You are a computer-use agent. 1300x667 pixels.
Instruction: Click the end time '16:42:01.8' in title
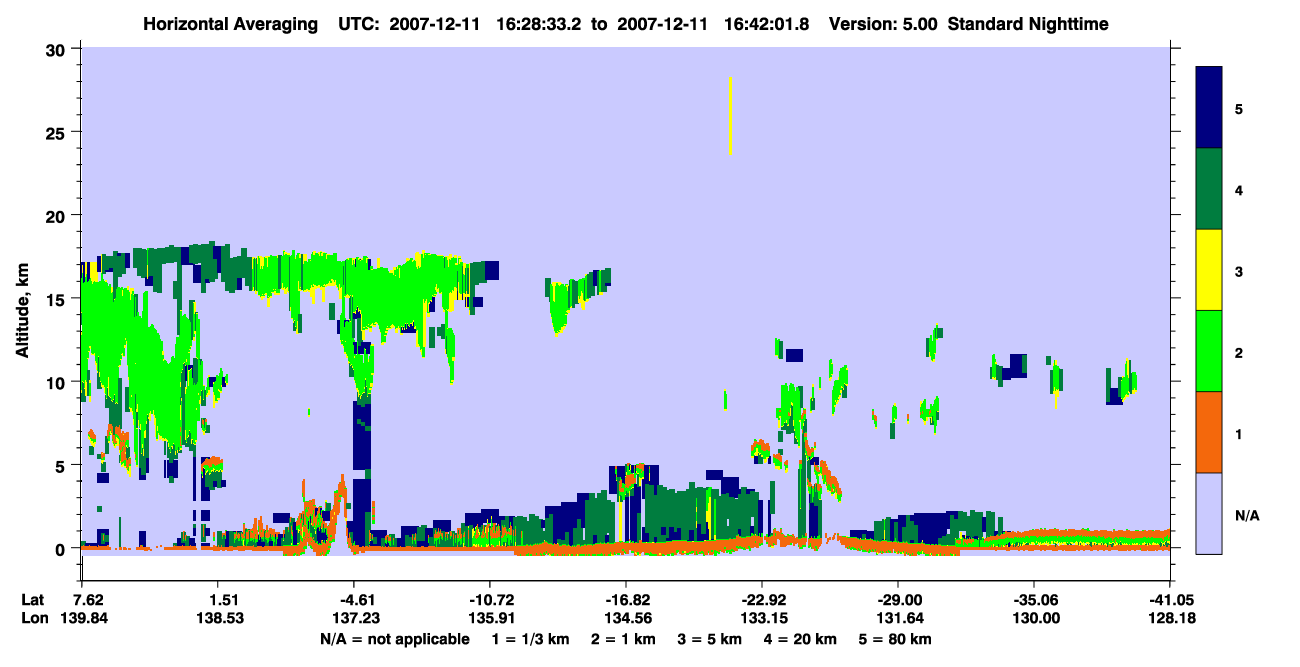pyautogui.click(x=768, y=24)
